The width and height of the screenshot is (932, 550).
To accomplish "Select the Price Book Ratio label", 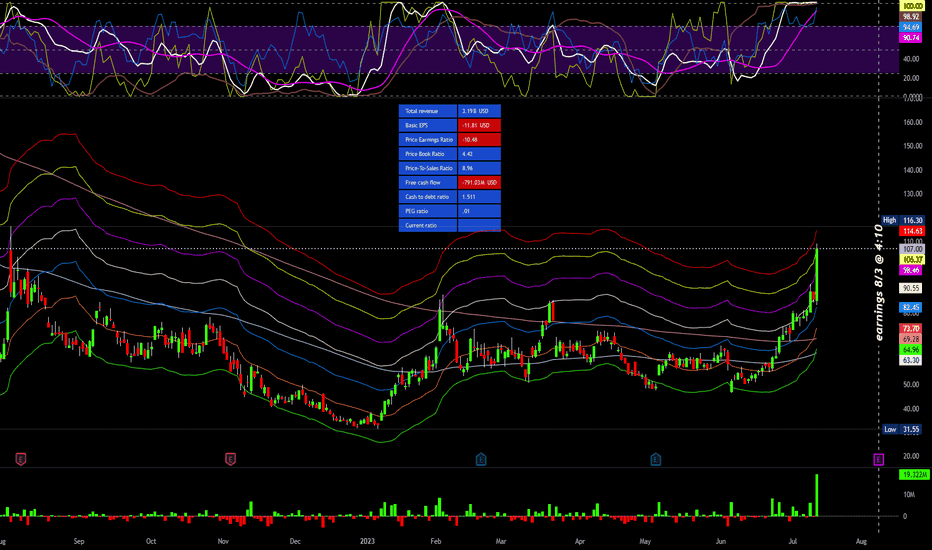I will [x=428, y=154].
